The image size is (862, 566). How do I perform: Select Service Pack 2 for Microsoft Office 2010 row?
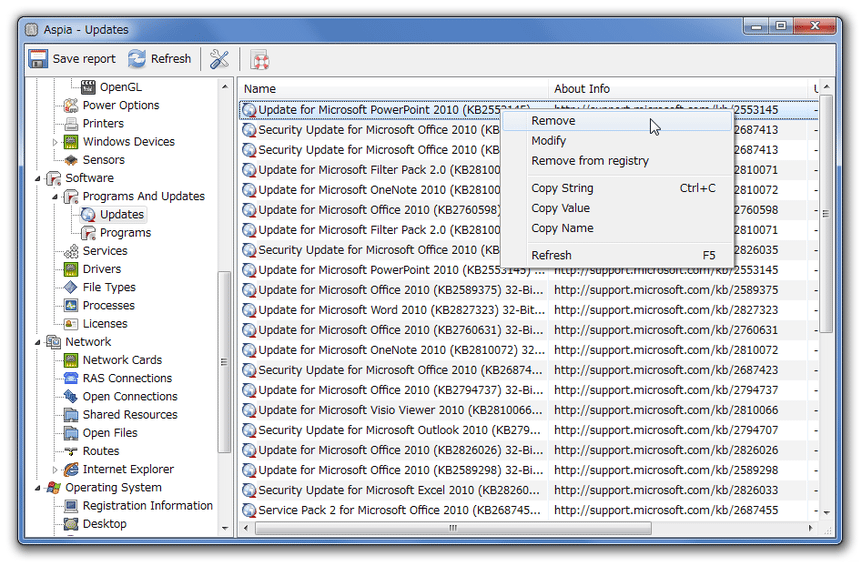[x=528, y=510]
